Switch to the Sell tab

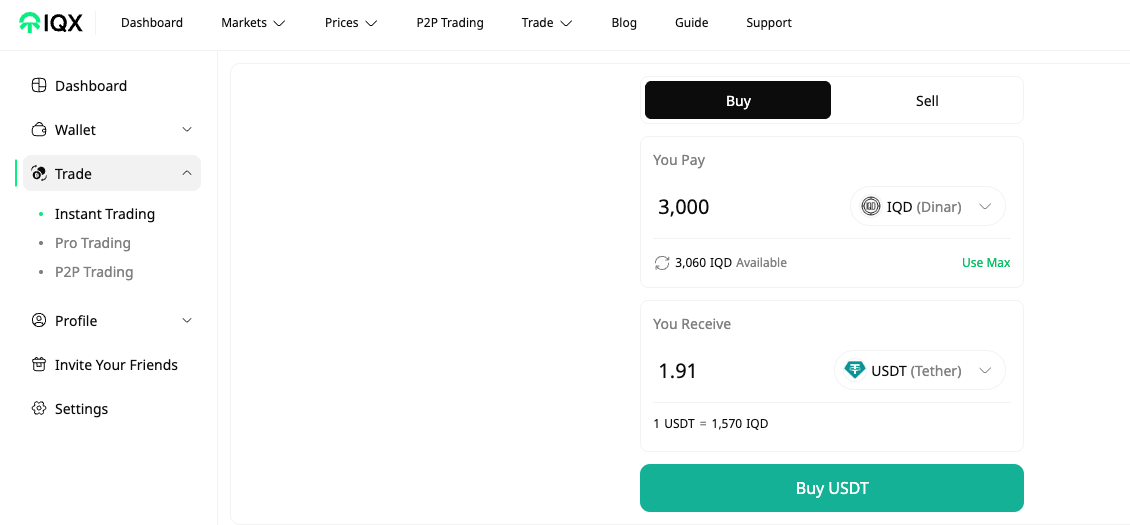(927, 100)
